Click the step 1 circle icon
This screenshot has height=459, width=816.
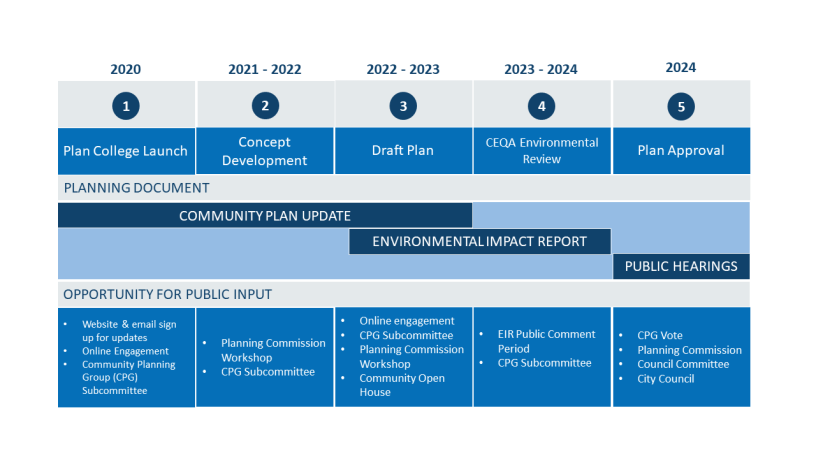pos(125,106)
